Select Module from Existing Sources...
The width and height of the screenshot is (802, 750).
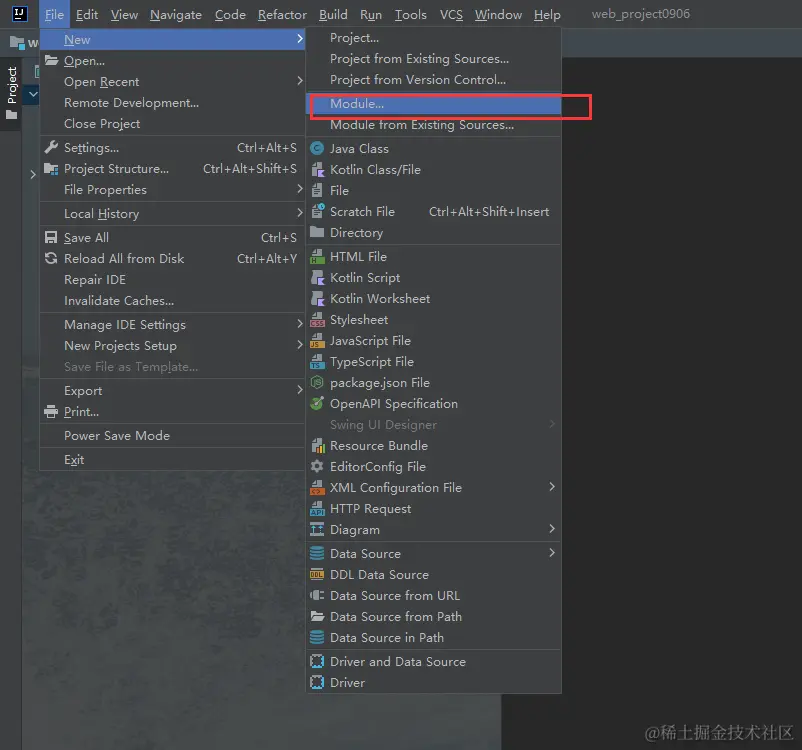[x=434, y=125]
